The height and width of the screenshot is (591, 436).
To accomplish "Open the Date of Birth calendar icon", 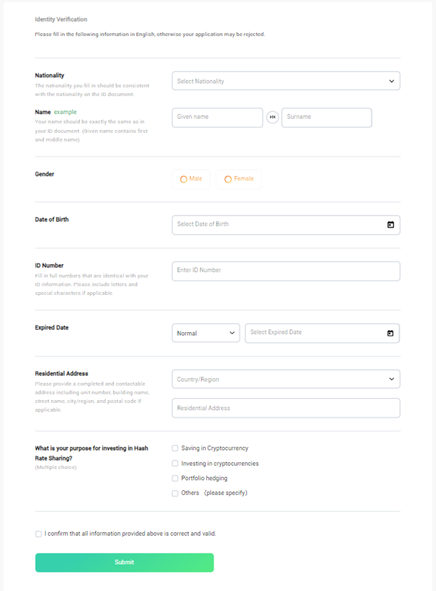I will 390,225.
